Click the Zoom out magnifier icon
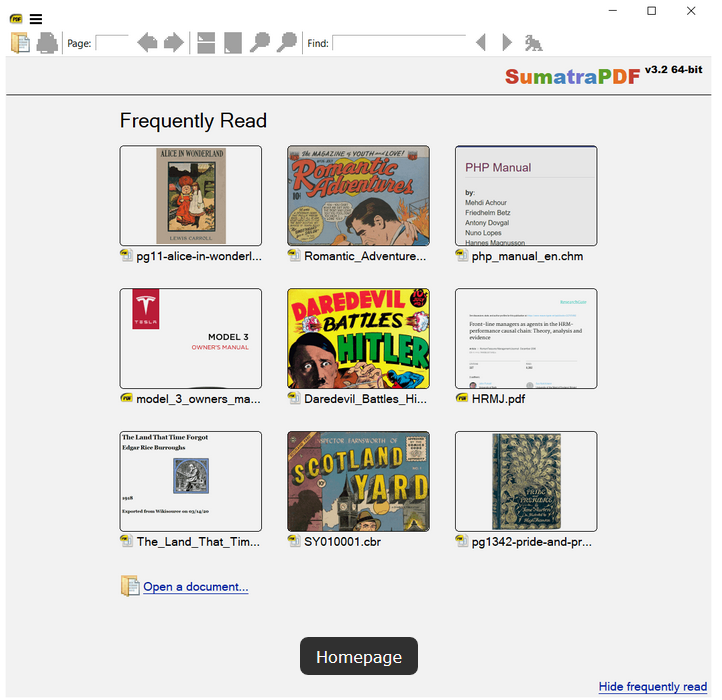The width and height of the screenshot is (722, 700). click(260, 43)
